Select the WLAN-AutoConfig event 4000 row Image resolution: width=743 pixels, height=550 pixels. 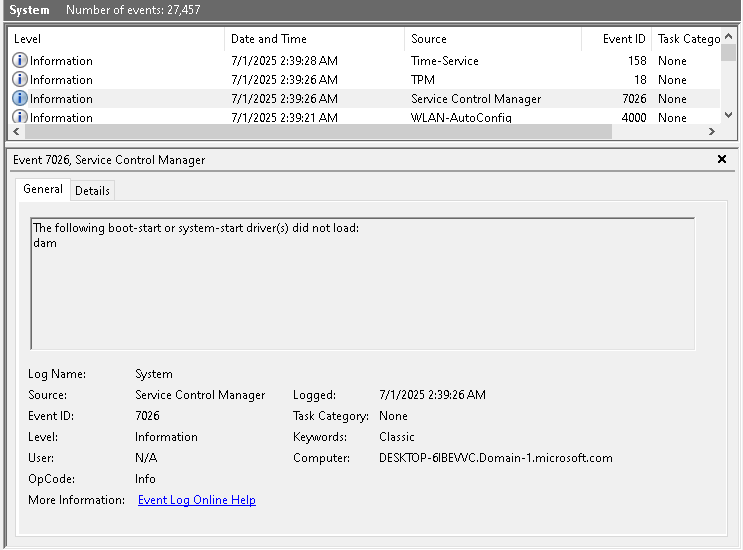[365, 117]
